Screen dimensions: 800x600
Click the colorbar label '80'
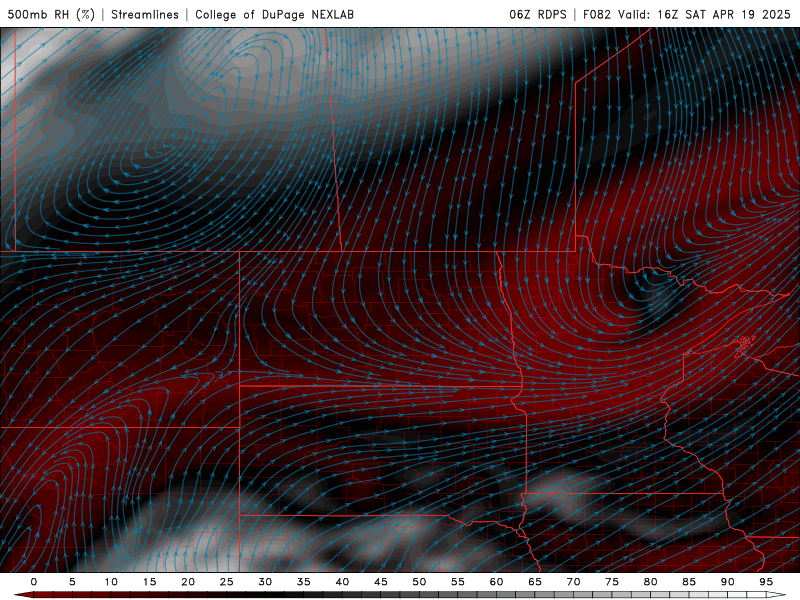(x=651, y=582)
